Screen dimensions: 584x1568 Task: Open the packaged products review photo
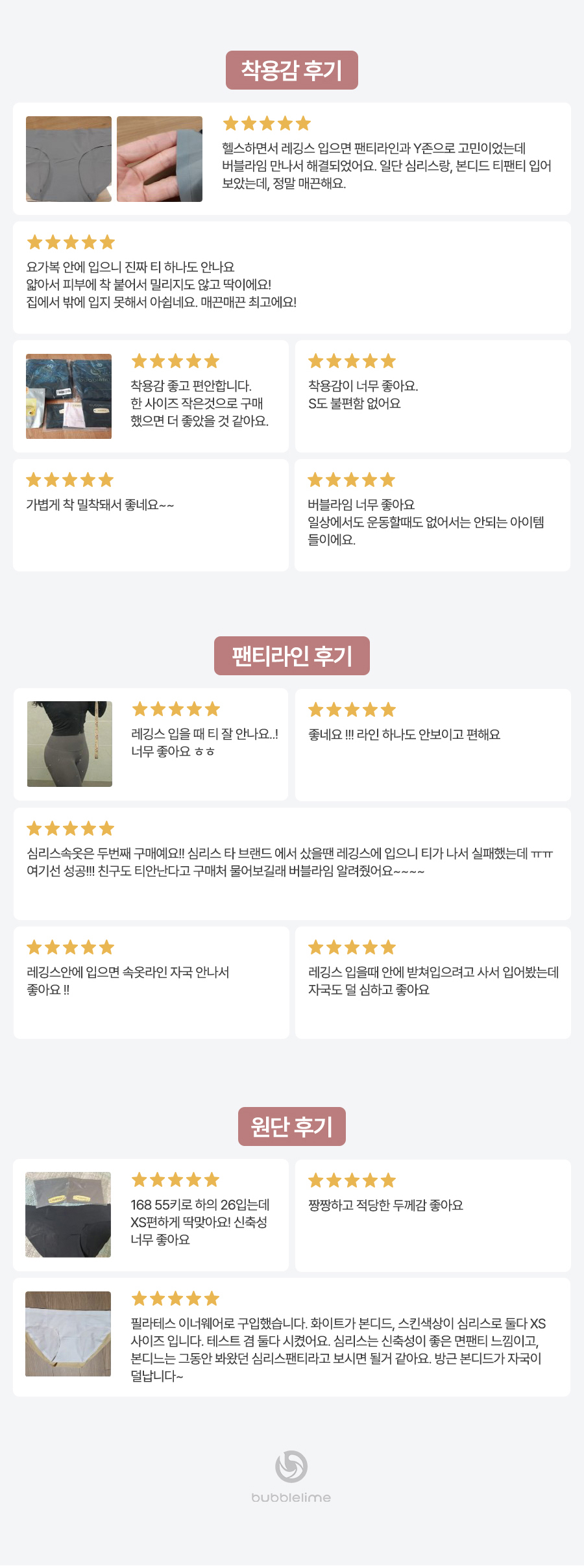[x=69, y=396]
